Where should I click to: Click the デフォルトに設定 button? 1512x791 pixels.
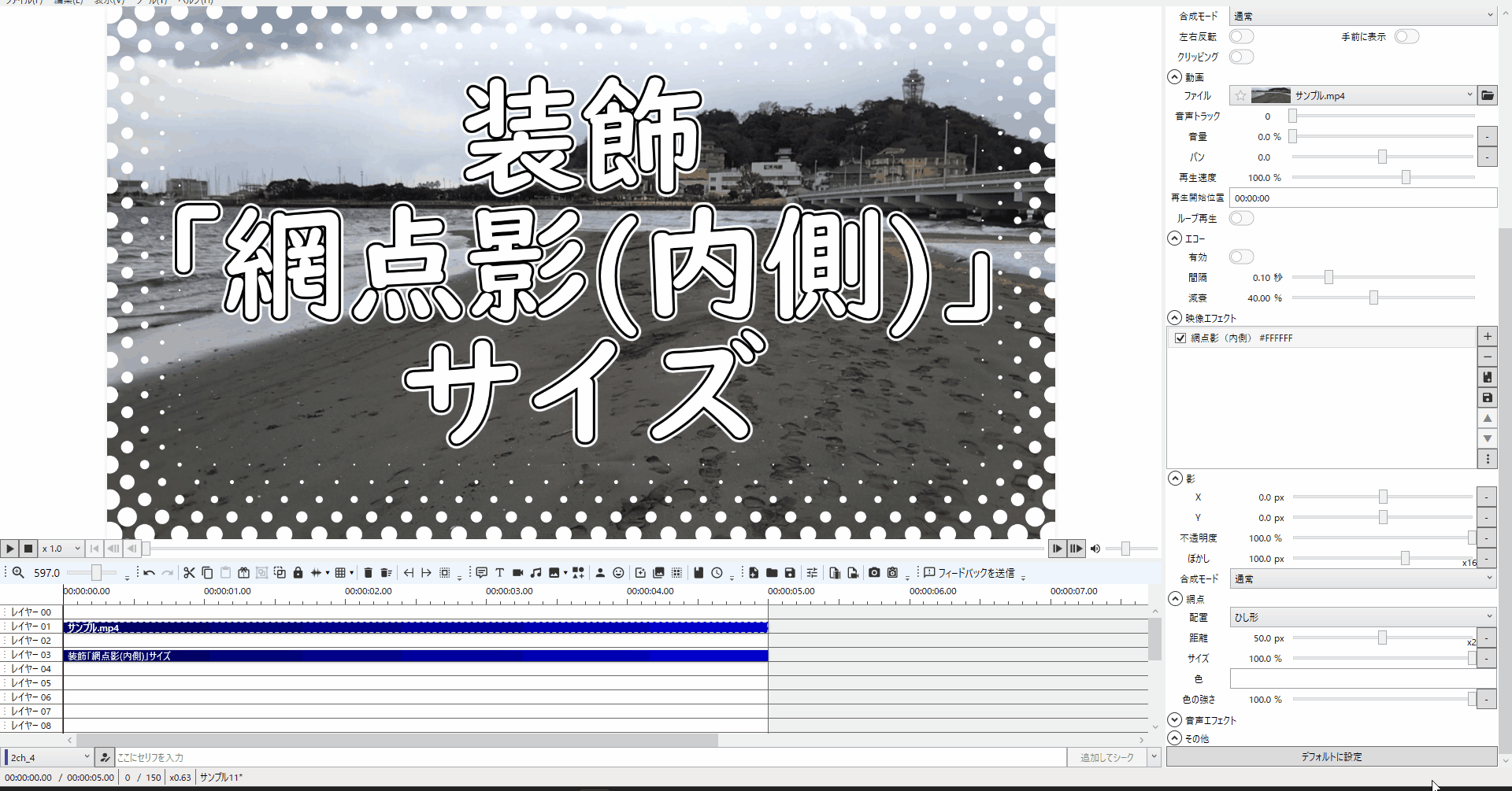(x=1331, y=756)
